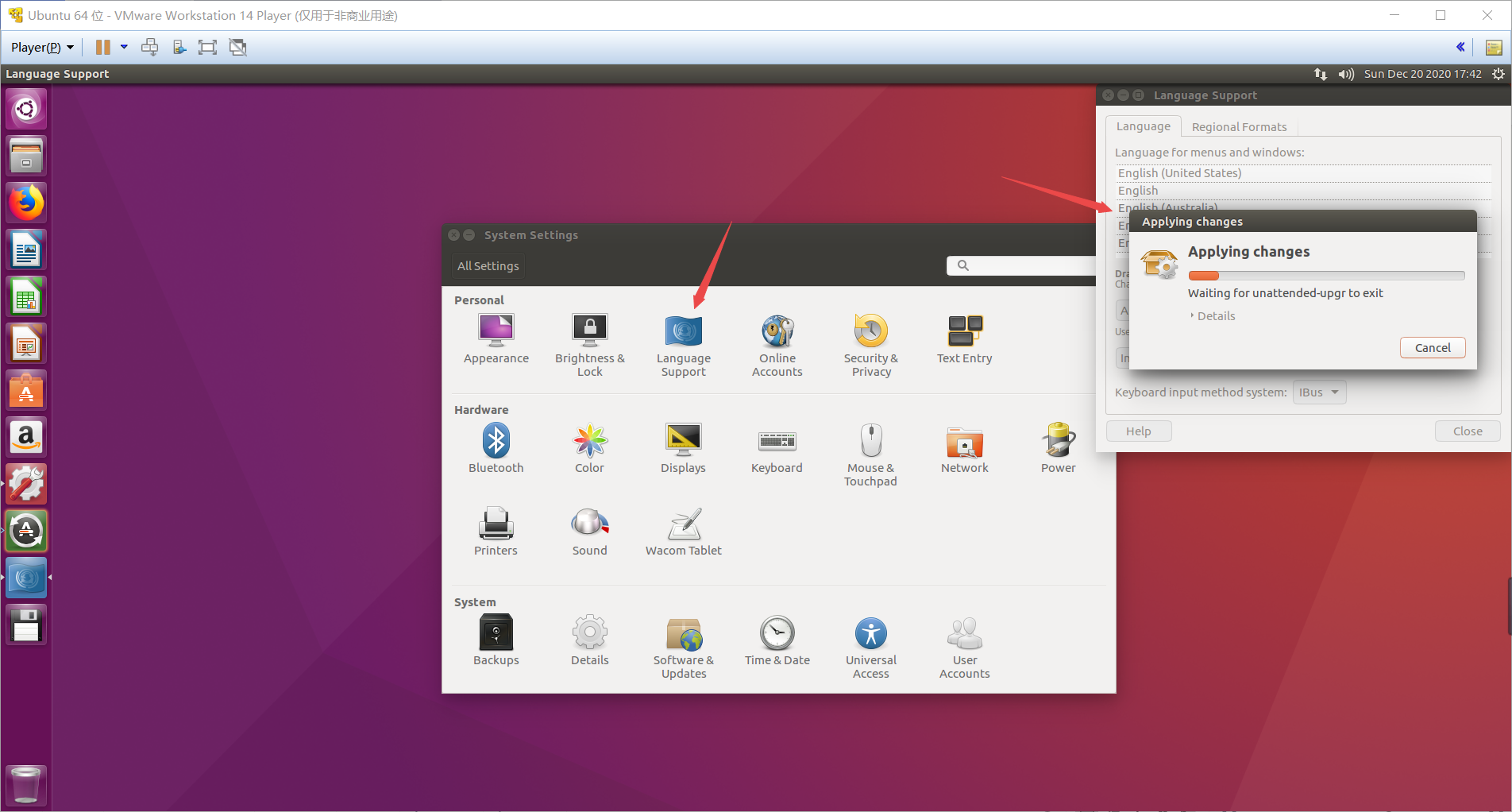The height and width of the screenshot is (812, 1512).
Task: Open Mouse & Touchpad settings
Action: [x=870, y=455]
